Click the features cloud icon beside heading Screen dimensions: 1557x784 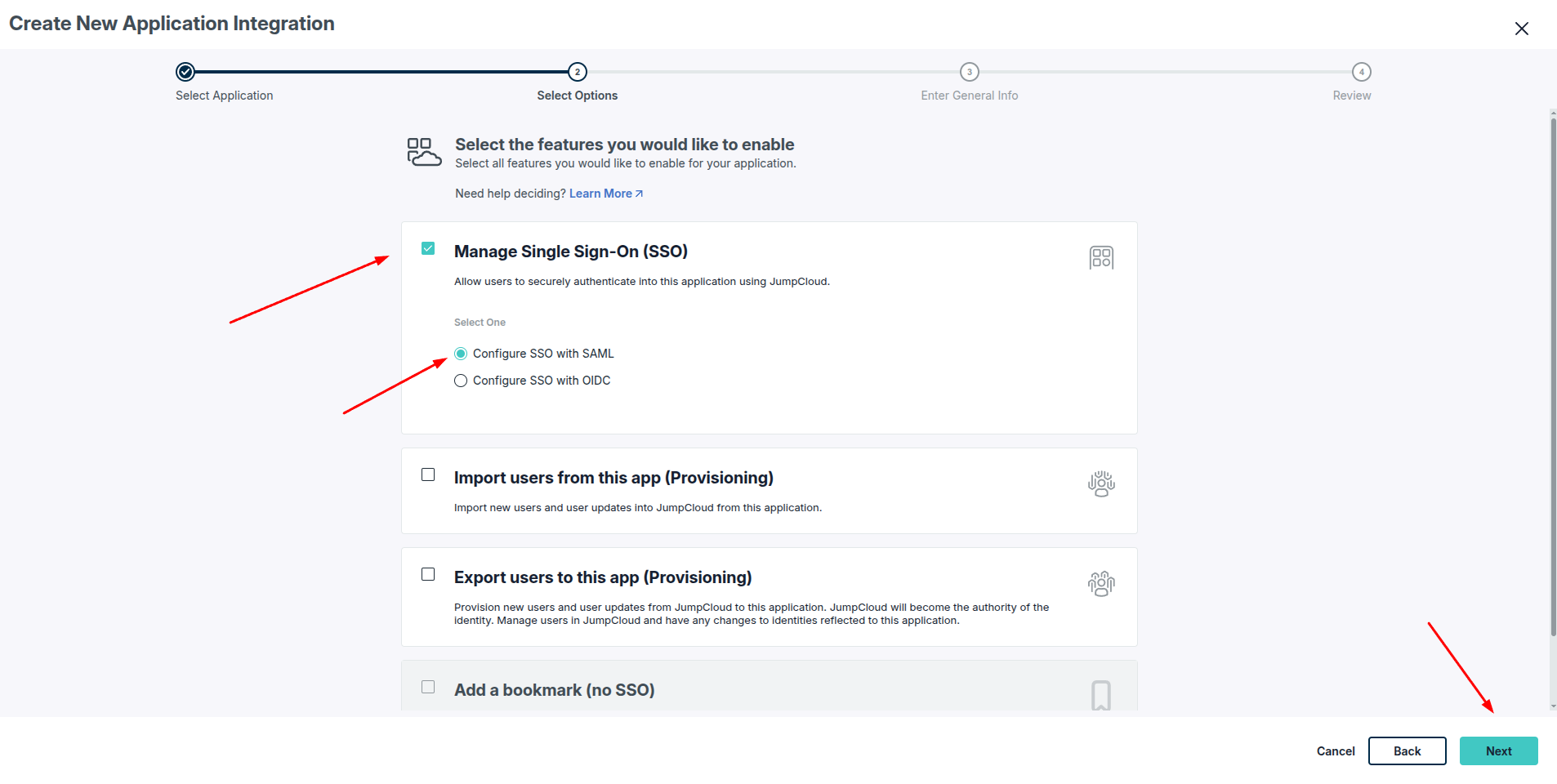click(424, 153)
